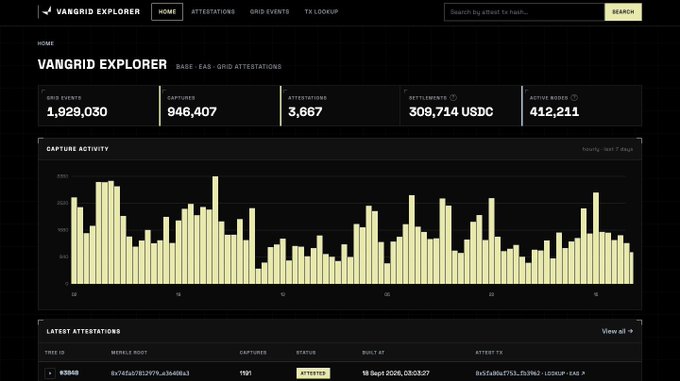Switch to the TX Lookup nav tab
680x381 pixels.
321,12
